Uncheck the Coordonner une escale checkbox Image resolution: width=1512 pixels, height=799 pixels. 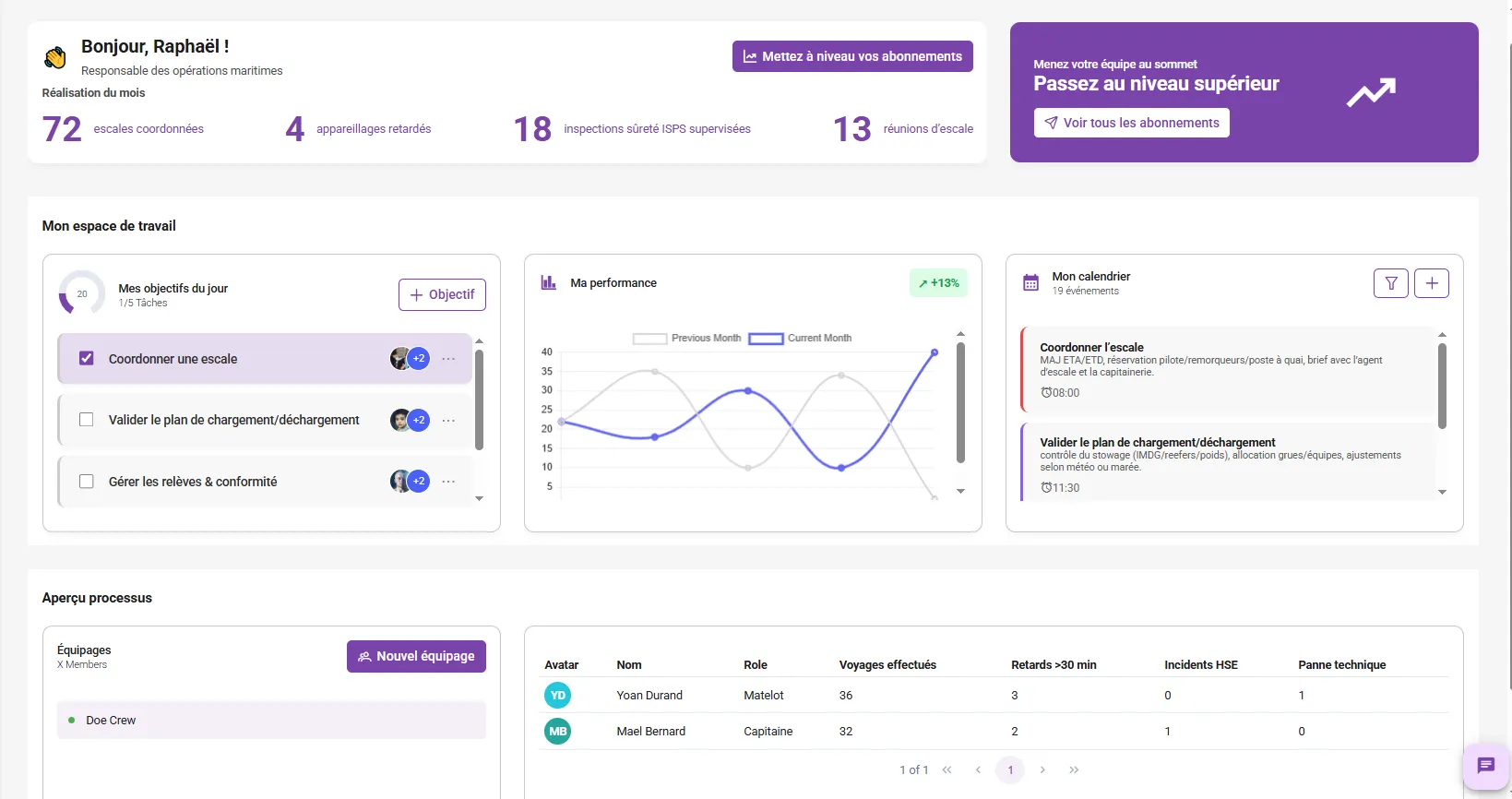[87, 359]
